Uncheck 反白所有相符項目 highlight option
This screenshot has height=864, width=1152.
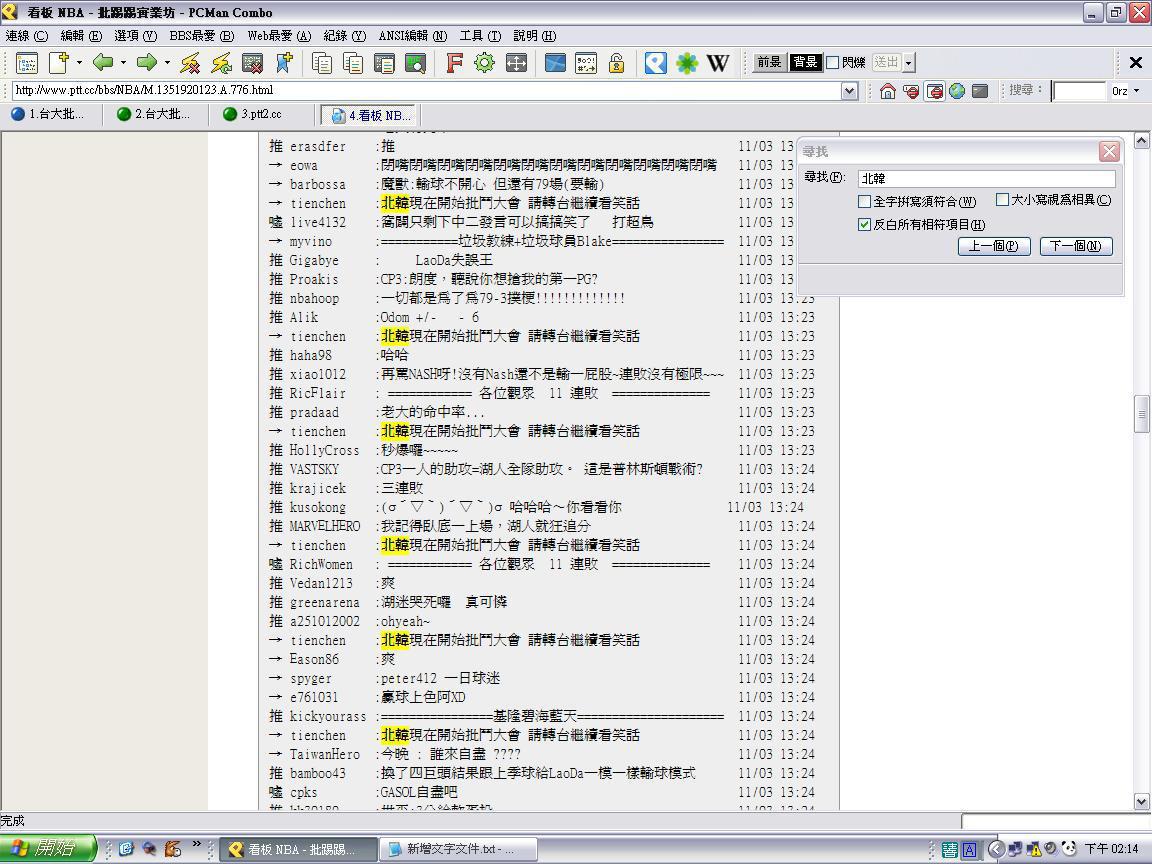pyautogui.click(x=865, y=225)
